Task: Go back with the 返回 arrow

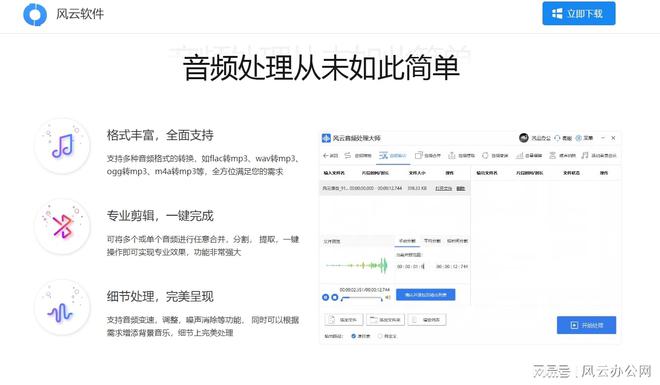Action: [330, 156]
